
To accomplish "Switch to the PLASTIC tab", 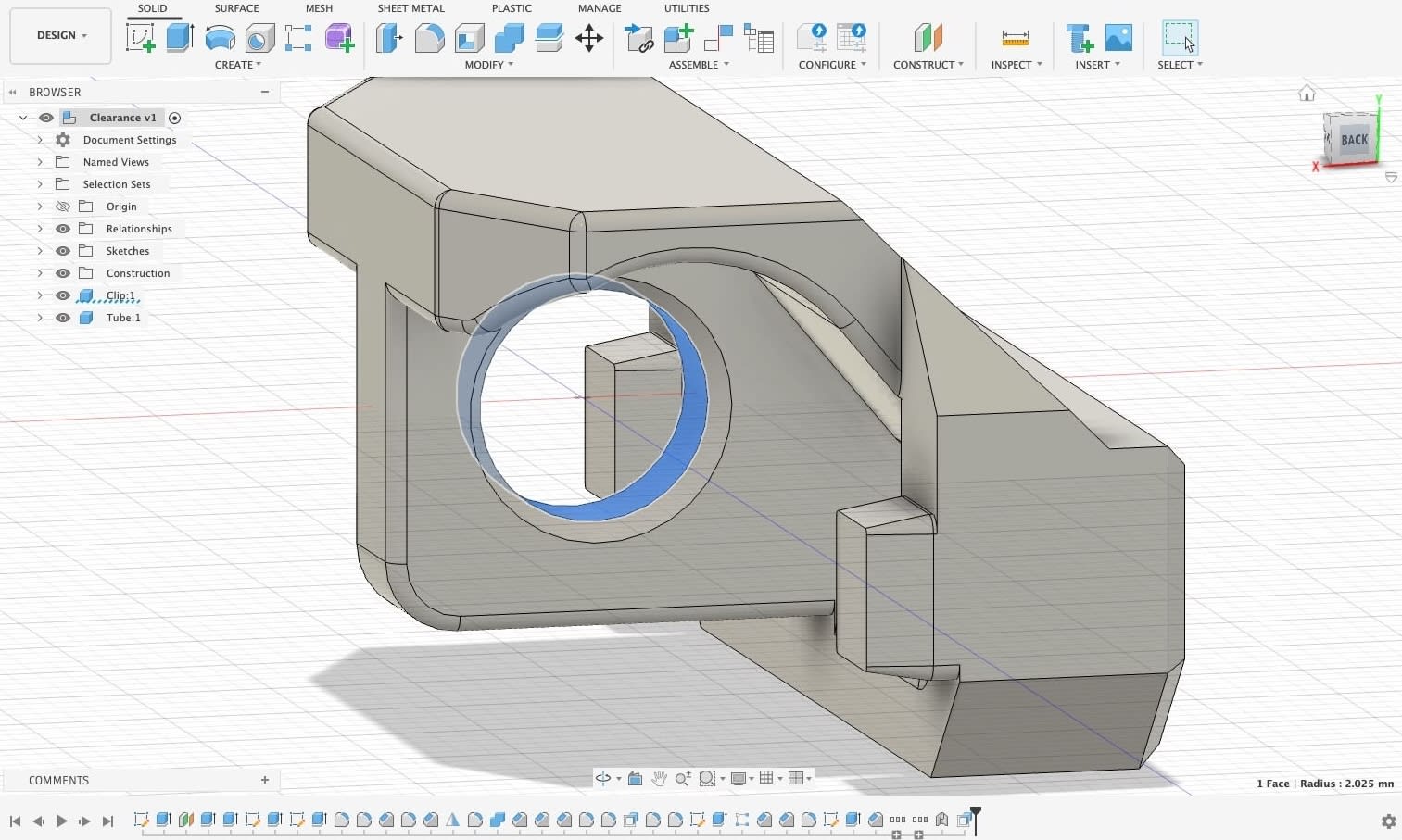I will pyautogui.click(x=512, y=8).
